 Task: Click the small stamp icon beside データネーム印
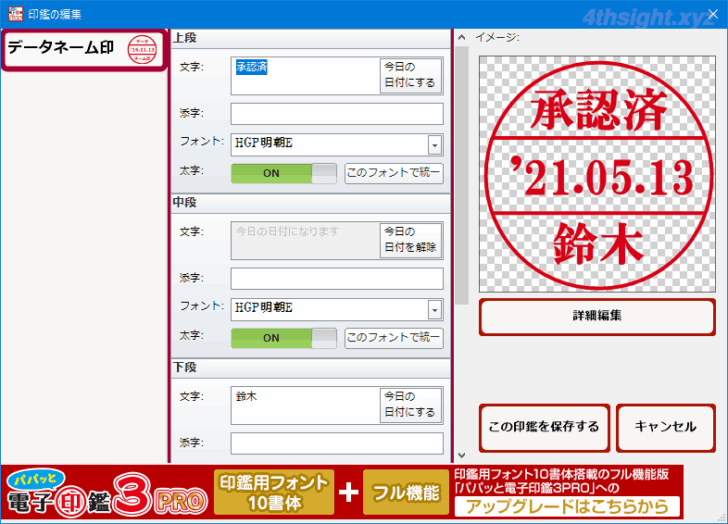142,49
